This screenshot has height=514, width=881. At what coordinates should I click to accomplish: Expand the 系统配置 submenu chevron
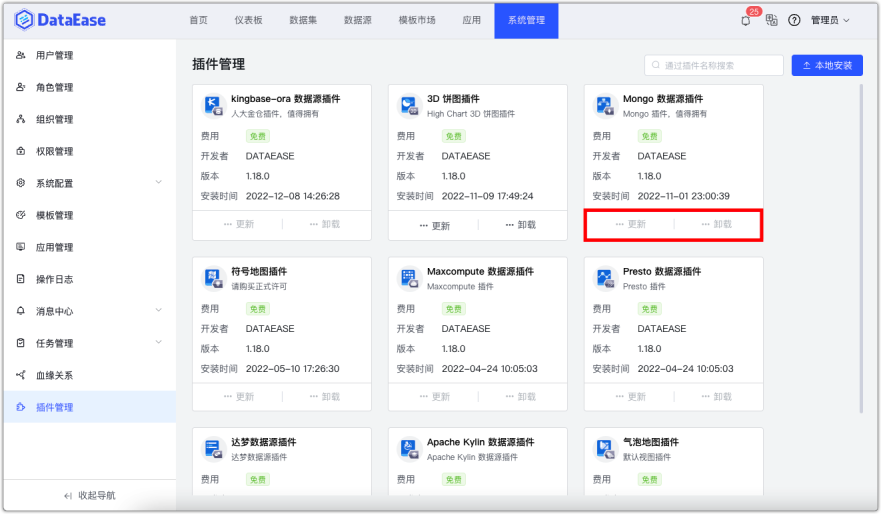tap(158, 183)
